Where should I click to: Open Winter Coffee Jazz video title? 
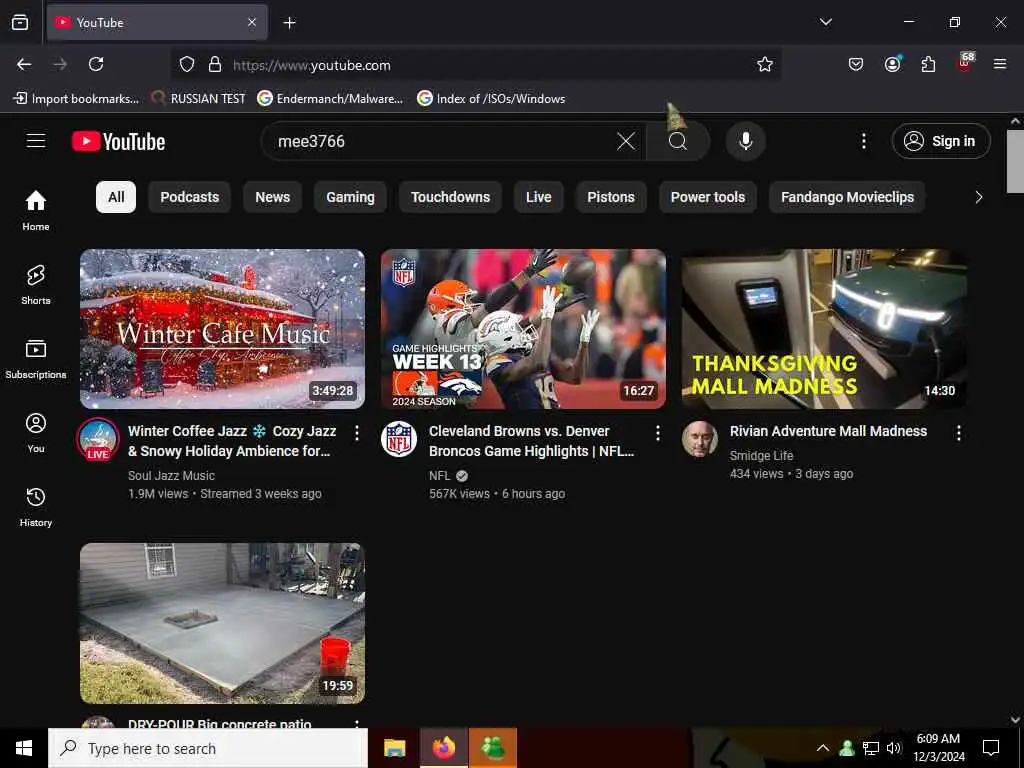[232, 441]
